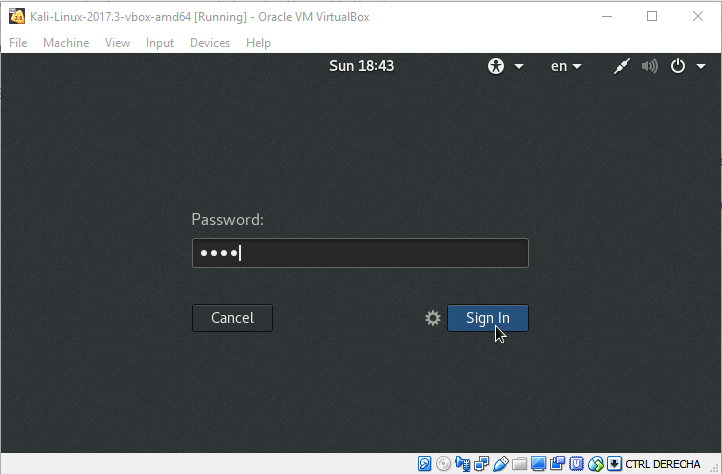Click the wired network connection icon
The width and height of the screenshot is (722, 474).
click(x=621, y=66)
